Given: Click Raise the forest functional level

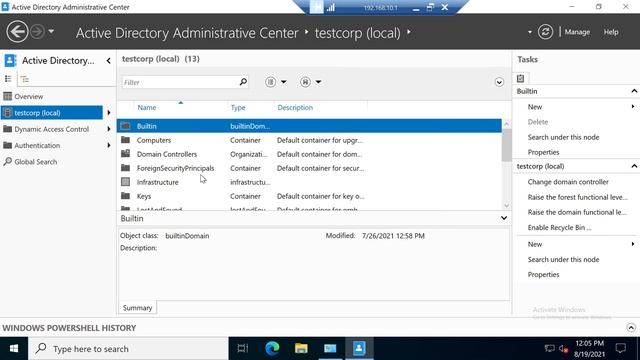Looking at the screenshot, I should 578,197.
